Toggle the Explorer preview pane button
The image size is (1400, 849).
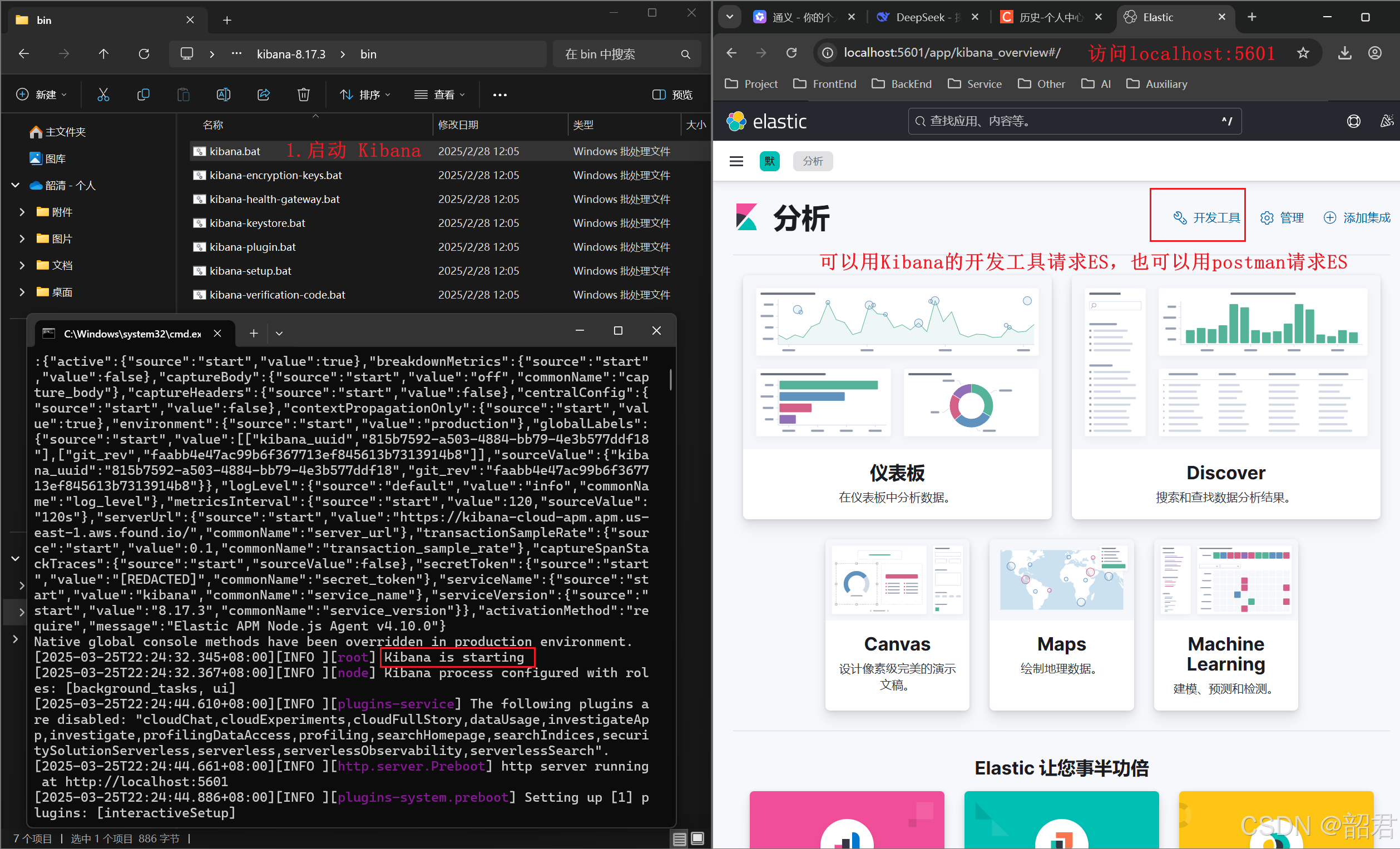click(x=672, y=95)
